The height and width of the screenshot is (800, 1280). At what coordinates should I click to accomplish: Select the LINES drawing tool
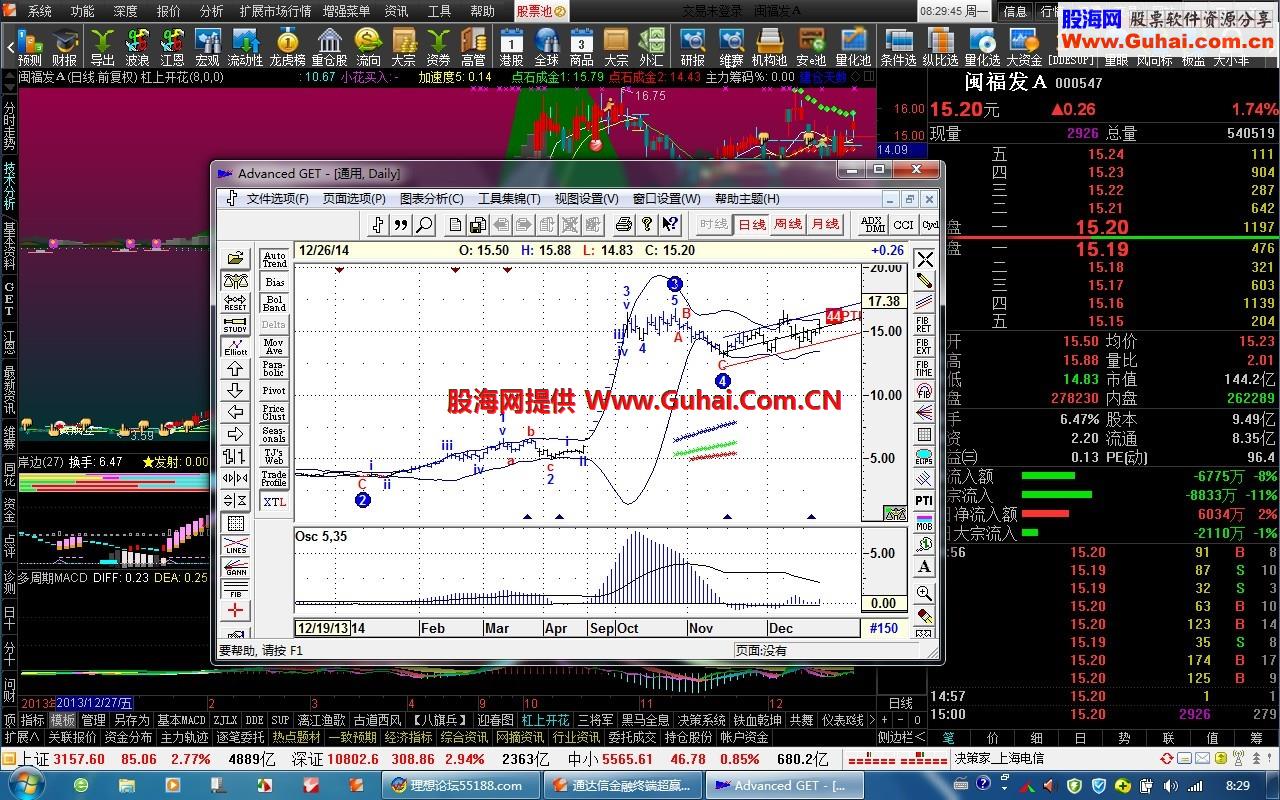(235, 546)
